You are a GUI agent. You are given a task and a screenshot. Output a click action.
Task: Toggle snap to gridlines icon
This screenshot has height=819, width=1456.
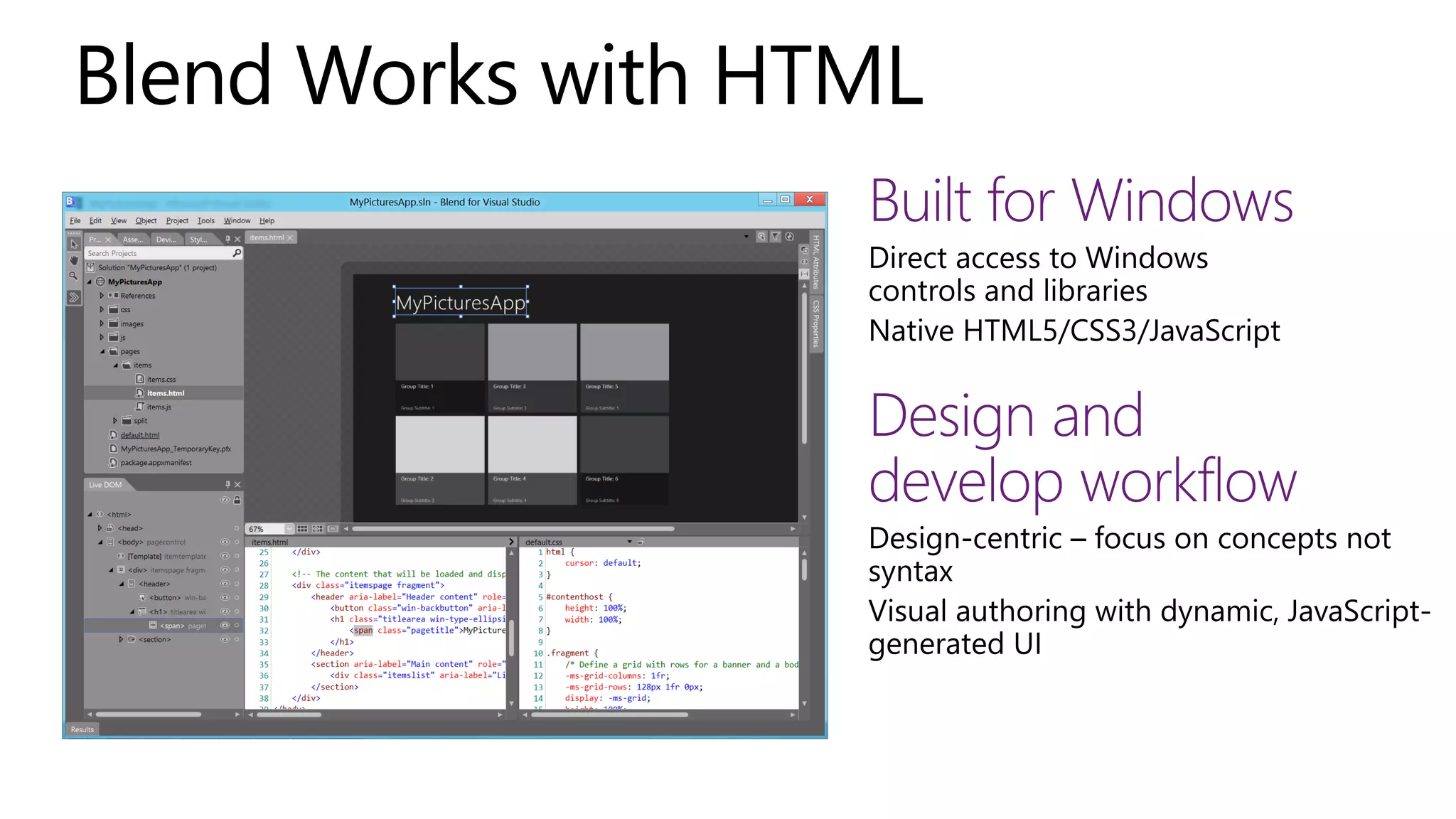coord(318,529)
